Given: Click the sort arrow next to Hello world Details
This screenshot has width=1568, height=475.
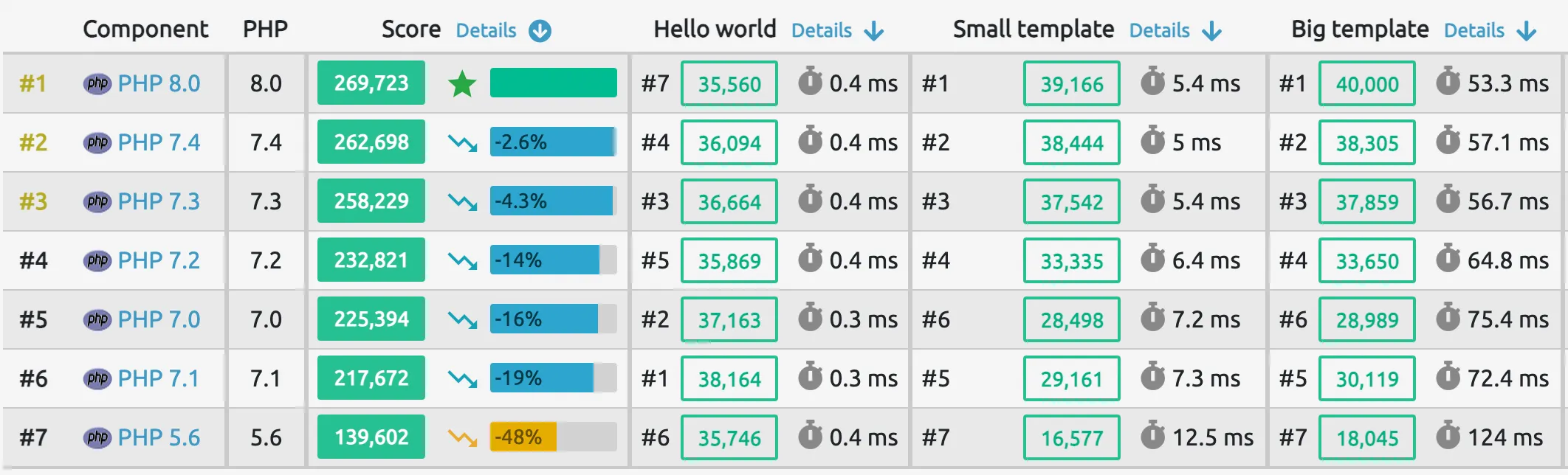Looking at the screenshot, I should [x=874, y=31].
